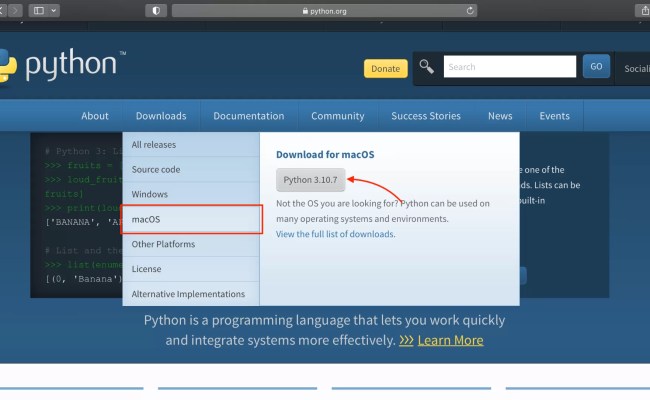Click the privacy shield icon

coord(156,11)
